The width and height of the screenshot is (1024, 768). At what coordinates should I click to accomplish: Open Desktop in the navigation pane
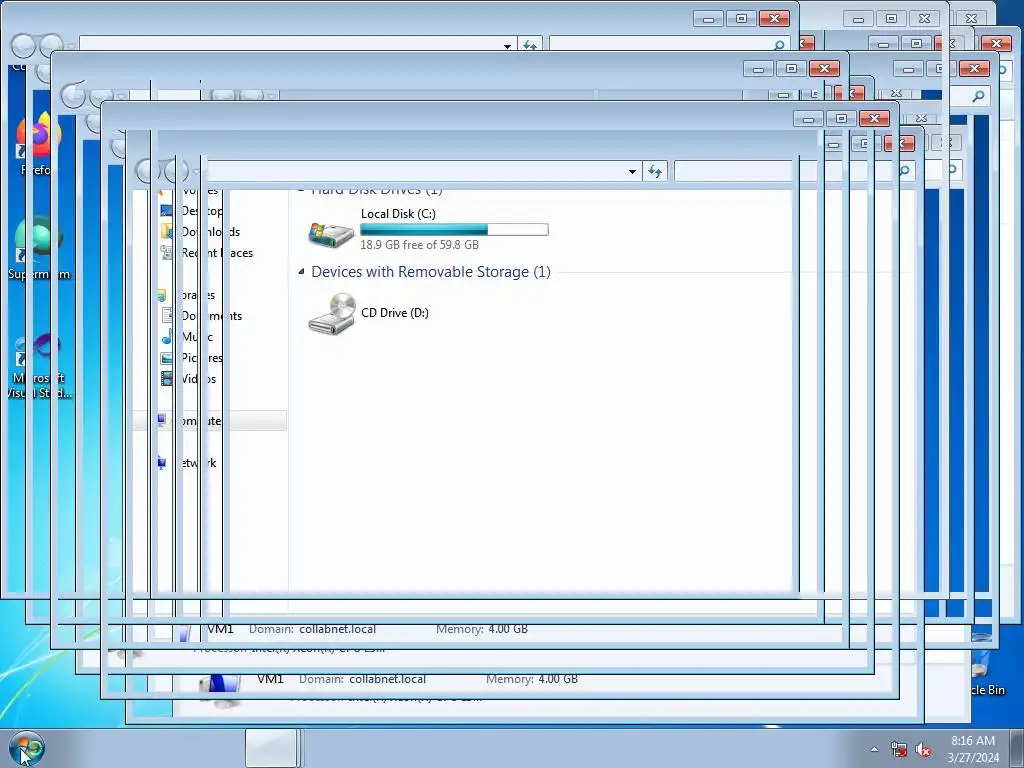tap(193, 211)
